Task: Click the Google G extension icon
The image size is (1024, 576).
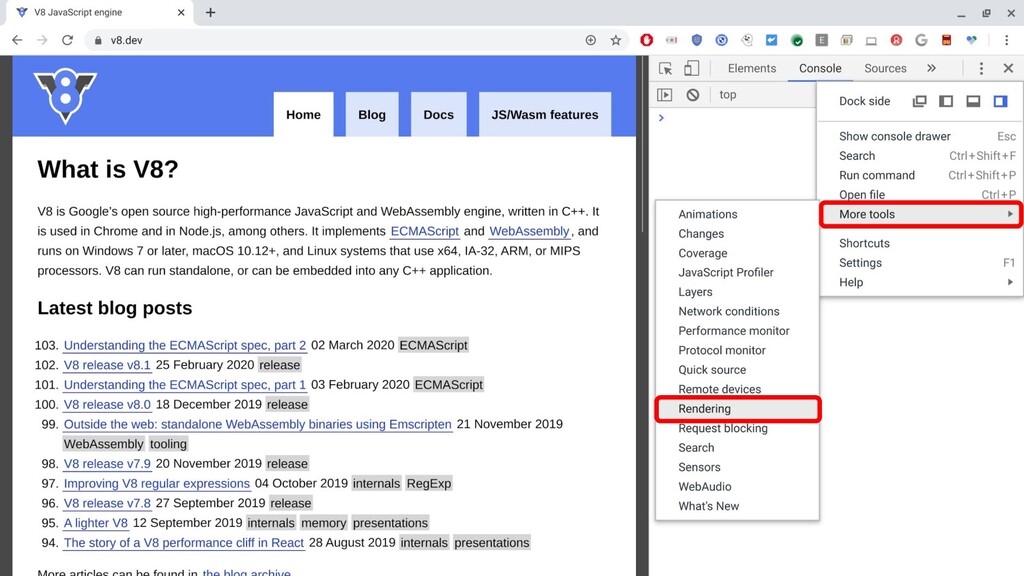Action: [921, 40]
